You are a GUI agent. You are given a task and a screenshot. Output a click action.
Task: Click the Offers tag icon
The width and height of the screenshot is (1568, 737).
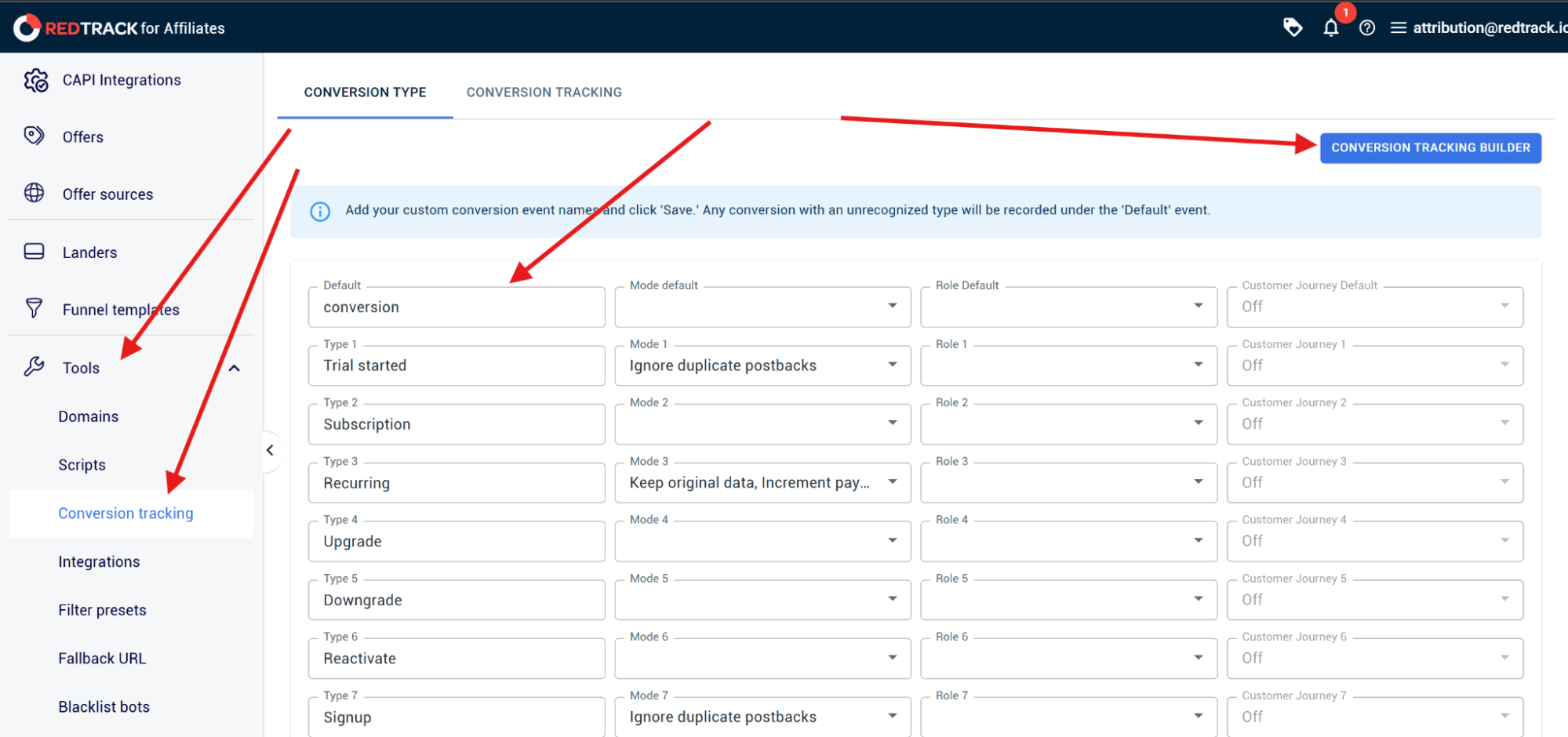[x=34, y=136]
